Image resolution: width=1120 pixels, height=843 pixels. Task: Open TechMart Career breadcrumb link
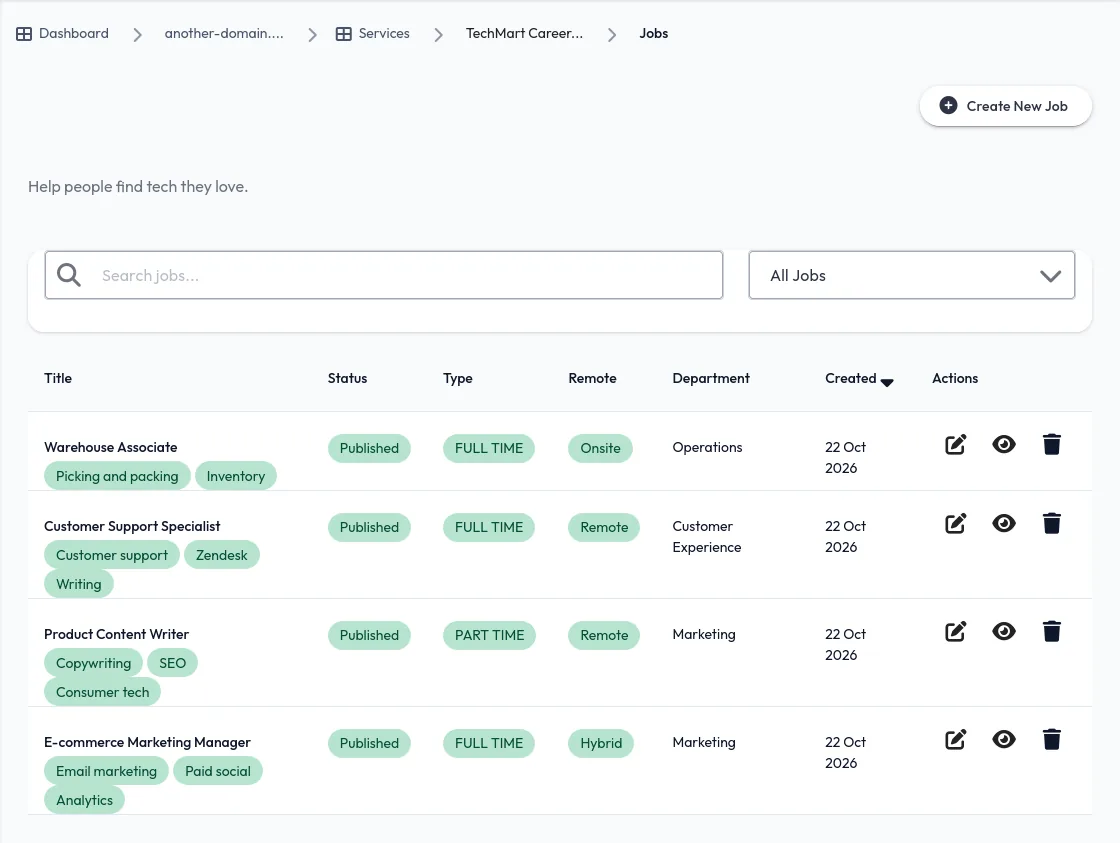[524, 34]
